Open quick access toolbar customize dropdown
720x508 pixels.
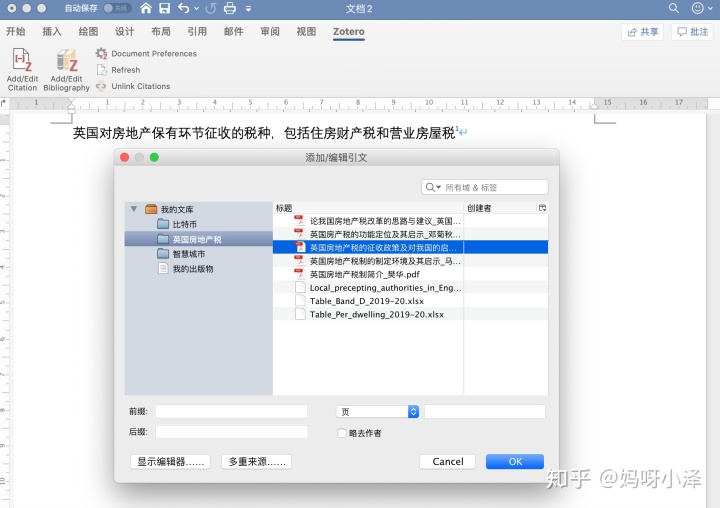248,8
